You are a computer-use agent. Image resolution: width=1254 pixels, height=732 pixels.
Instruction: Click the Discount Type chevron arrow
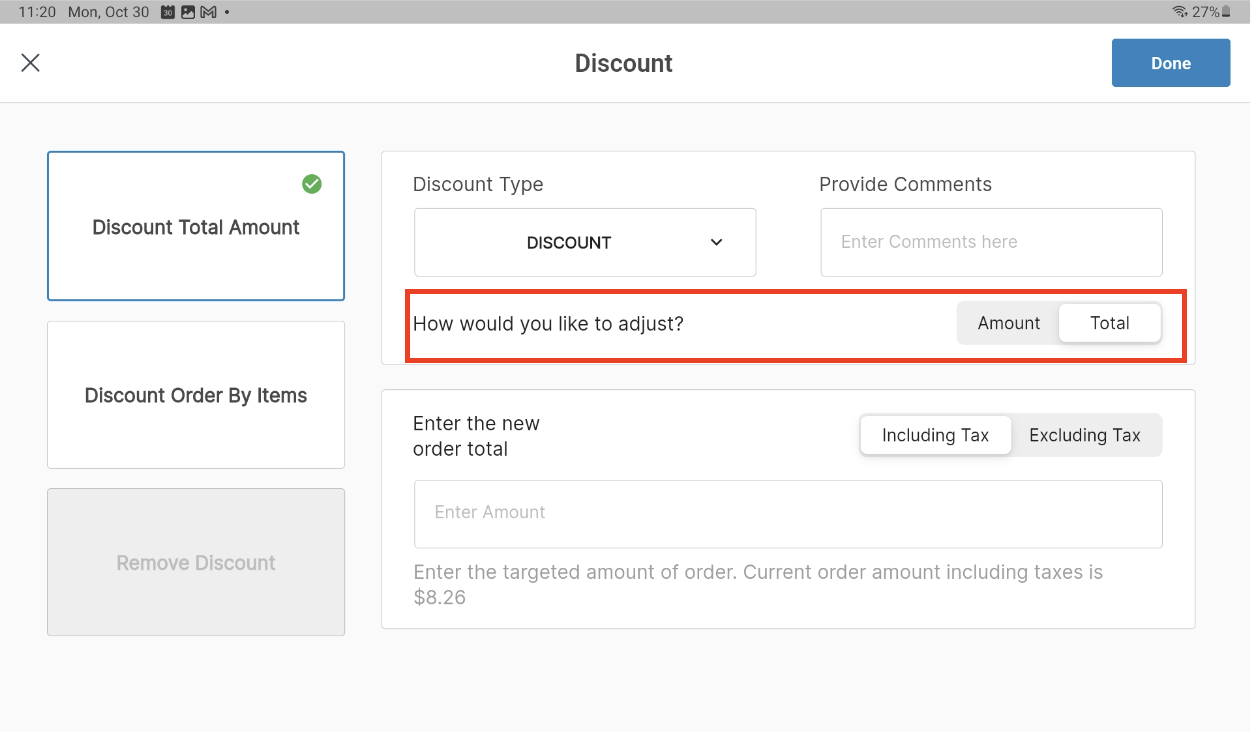click(x=716, y=242)
